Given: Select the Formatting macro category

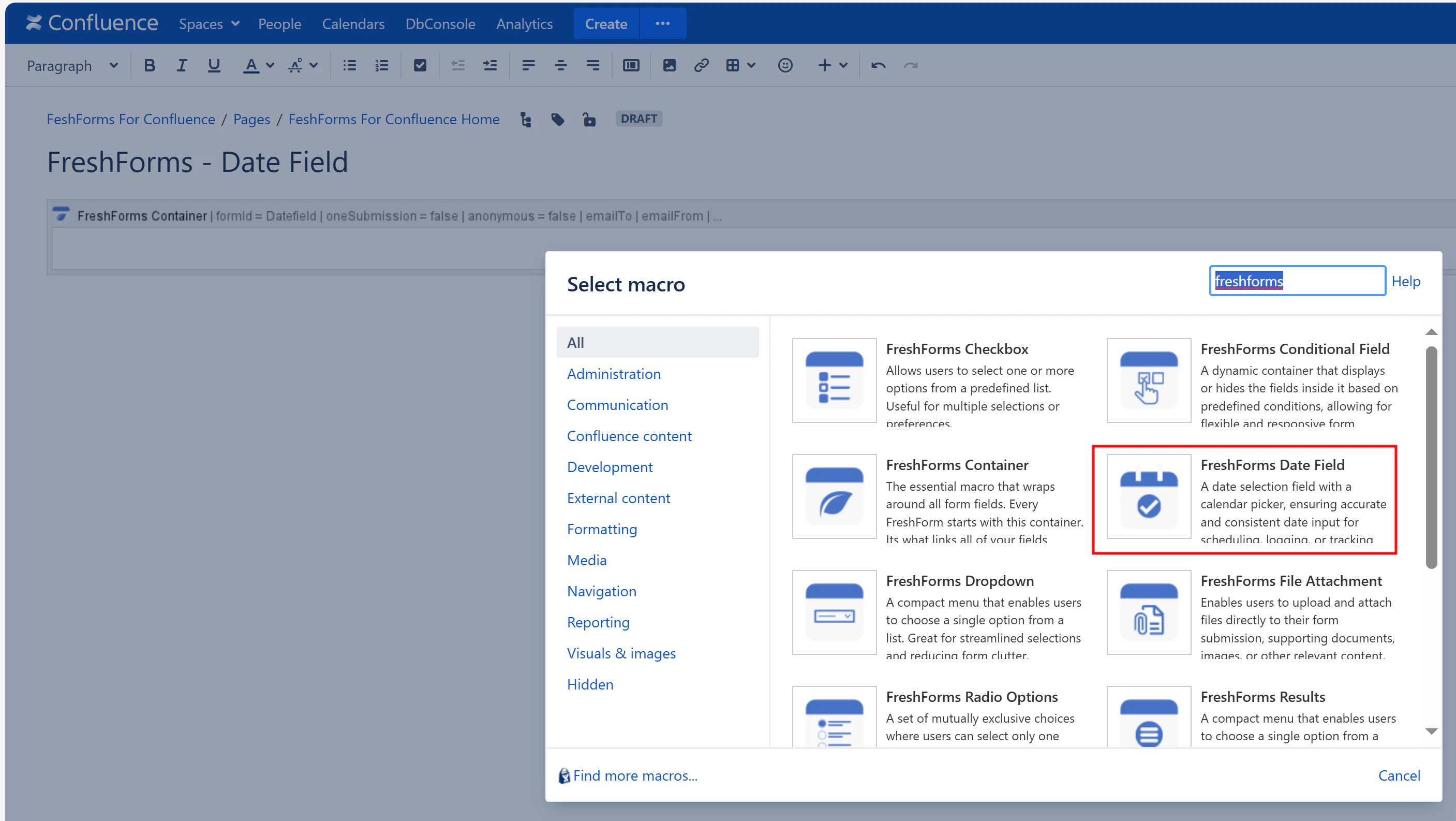Looking at the screenshot, I should 601,529.
